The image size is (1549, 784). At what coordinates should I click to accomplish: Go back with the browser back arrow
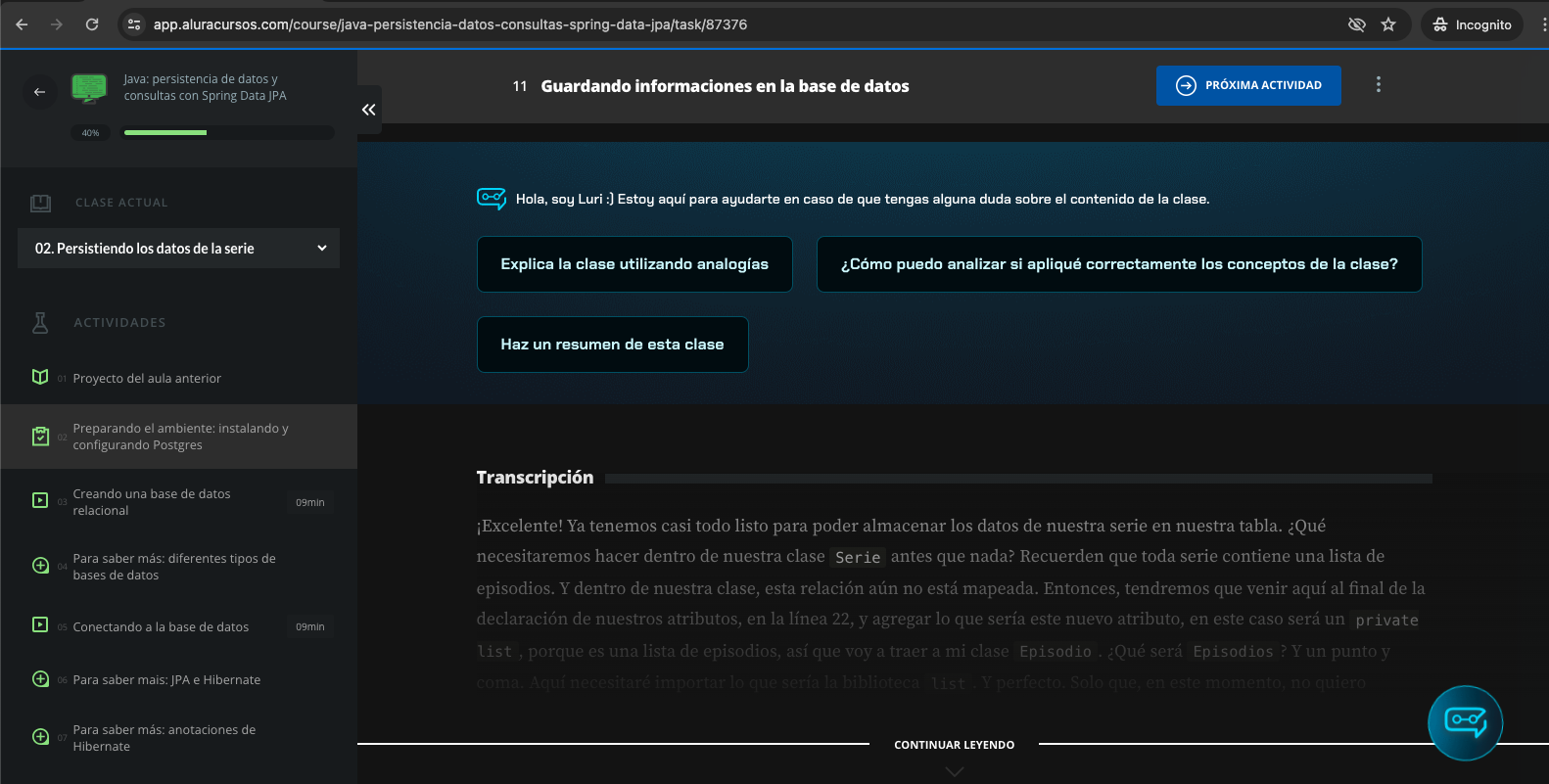(x=22, y=24)
